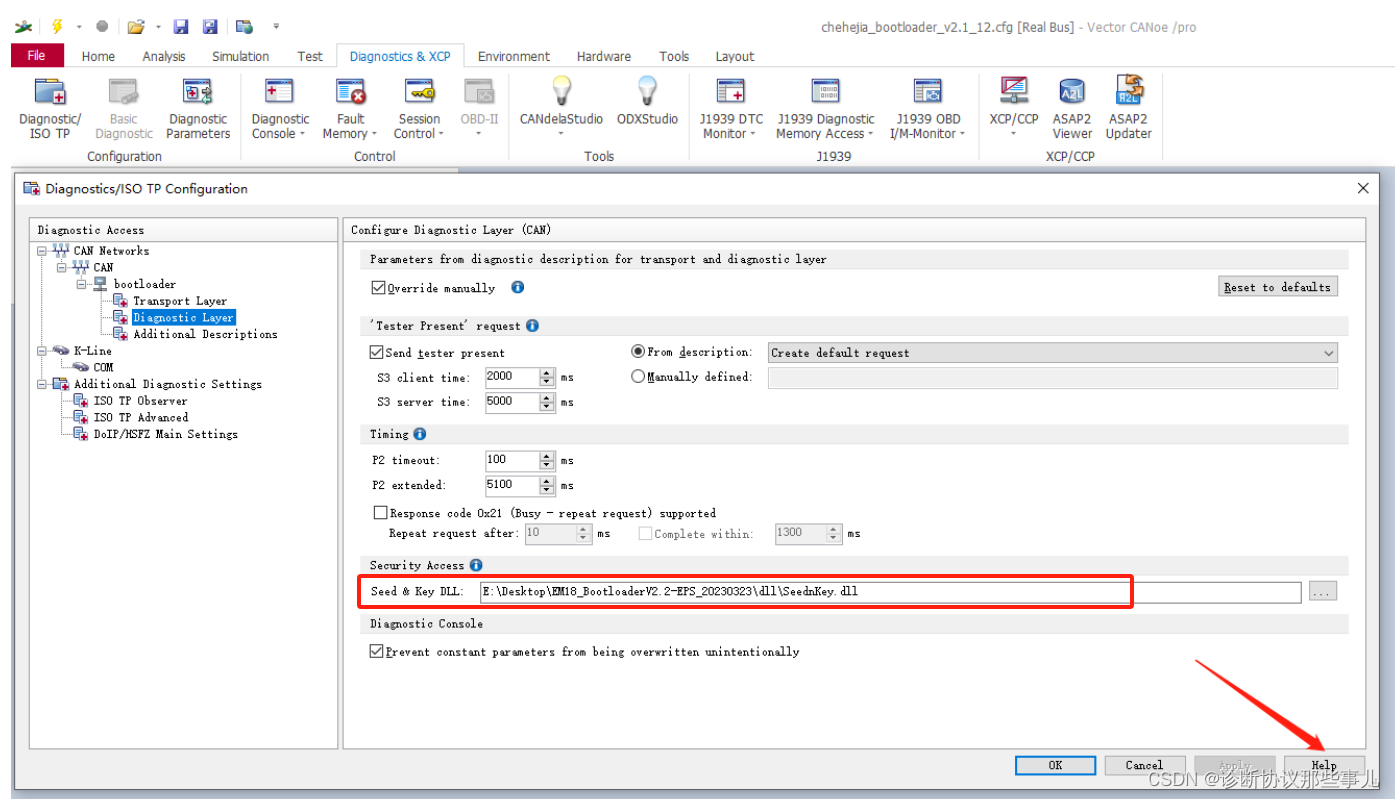Toggle Override manually checkbox
This screenshot has height=799, width=1395.
[x=378, y=288]
